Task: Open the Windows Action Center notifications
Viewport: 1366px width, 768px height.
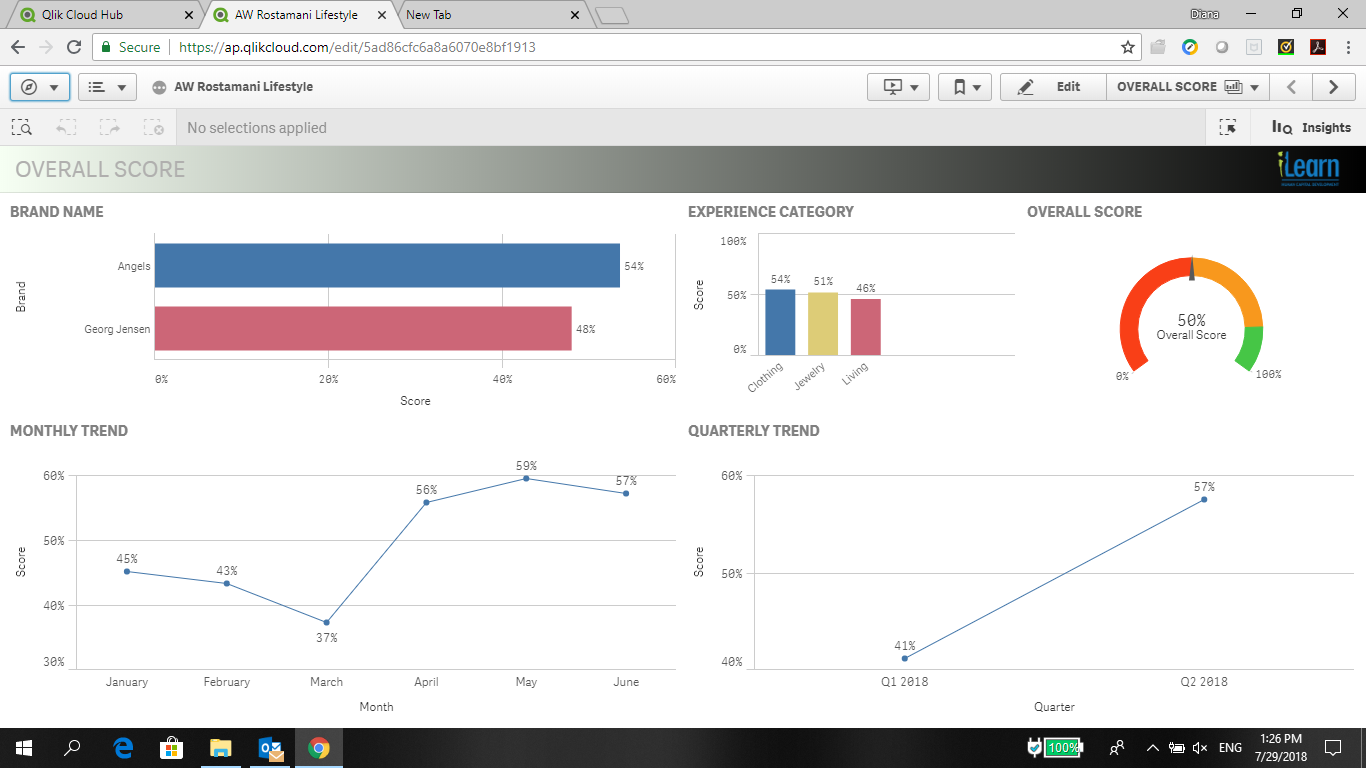Action: pyautogui.click(x=1333, y=747)
